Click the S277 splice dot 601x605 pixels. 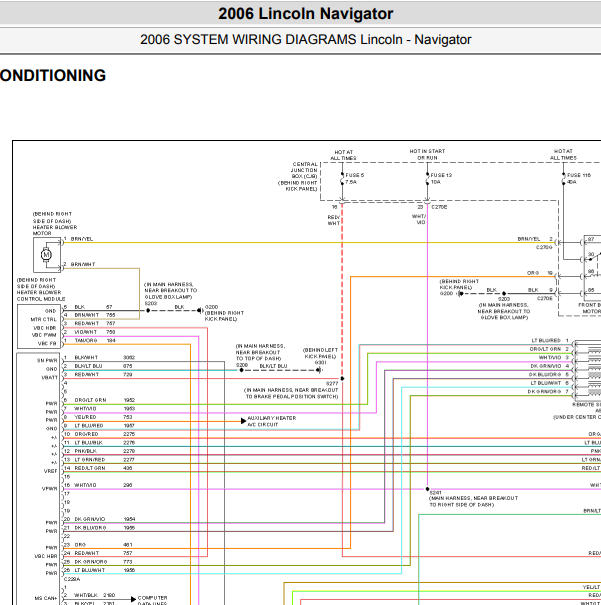[342, 379]
